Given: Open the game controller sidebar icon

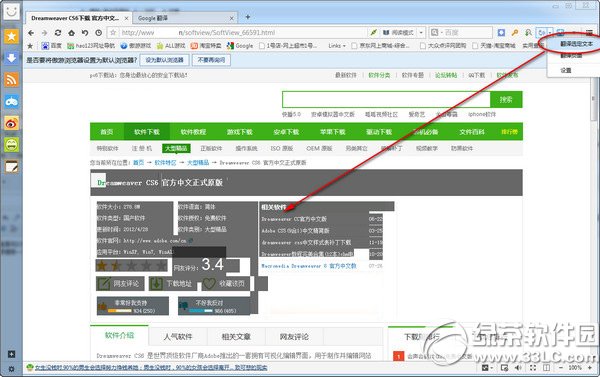Looking at the screenshot, I should [x=11, y=101].
